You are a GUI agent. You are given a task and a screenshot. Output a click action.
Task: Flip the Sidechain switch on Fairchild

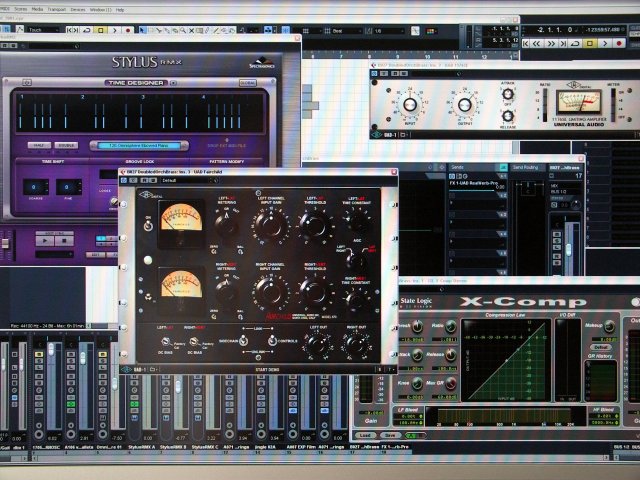[x=243, y=340]
